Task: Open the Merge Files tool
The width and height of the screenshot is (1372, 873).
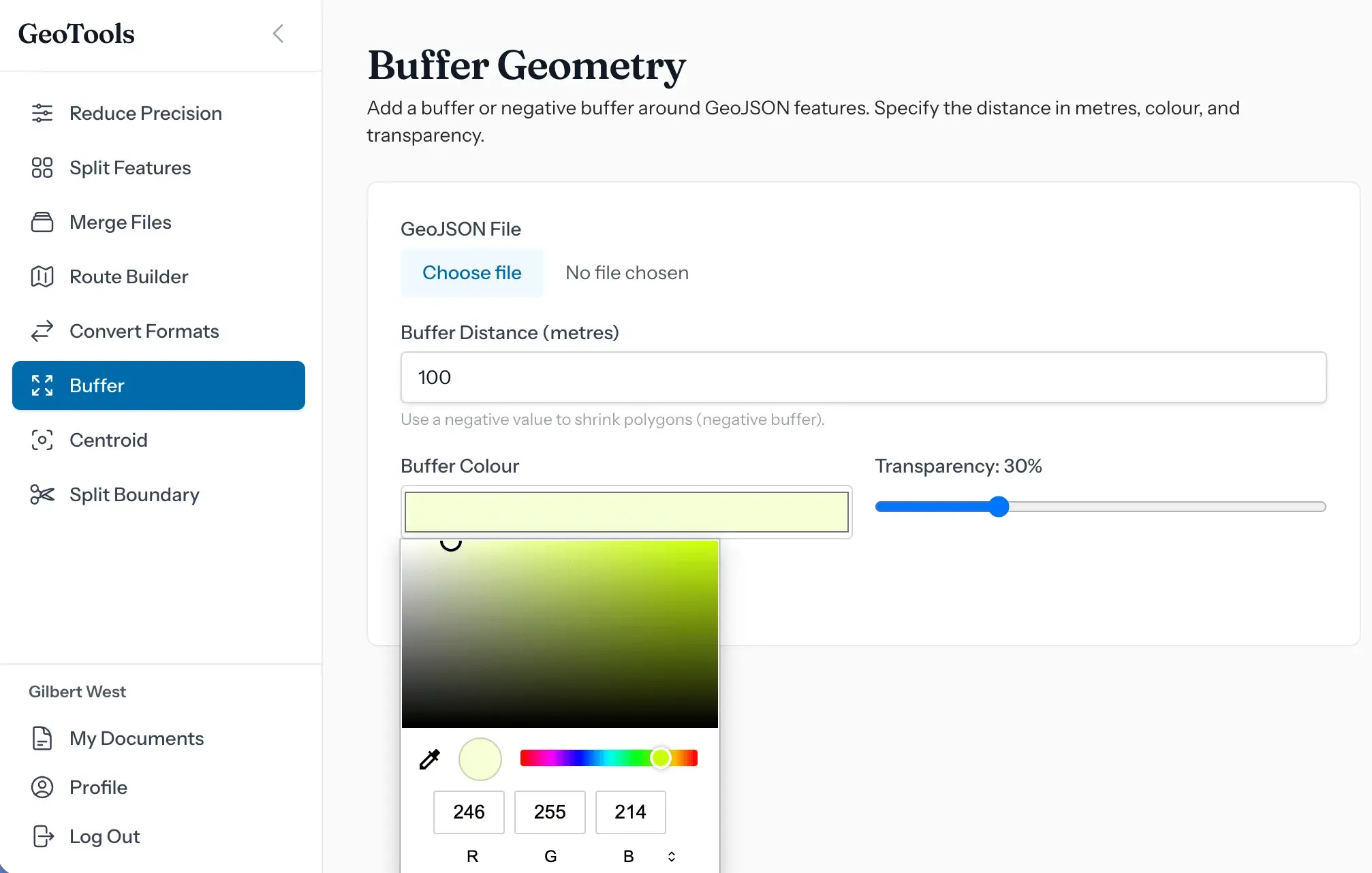Action: (159, 222)
